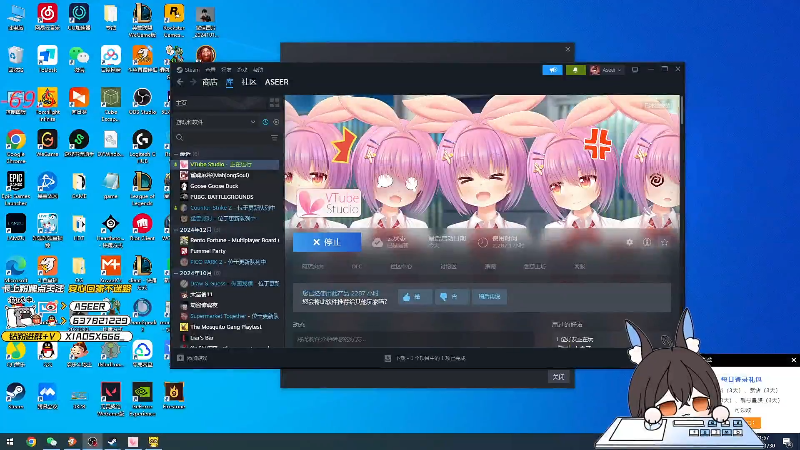Select VTube Studio in library list
Viewport: 800px width, 450px height.
227,164
